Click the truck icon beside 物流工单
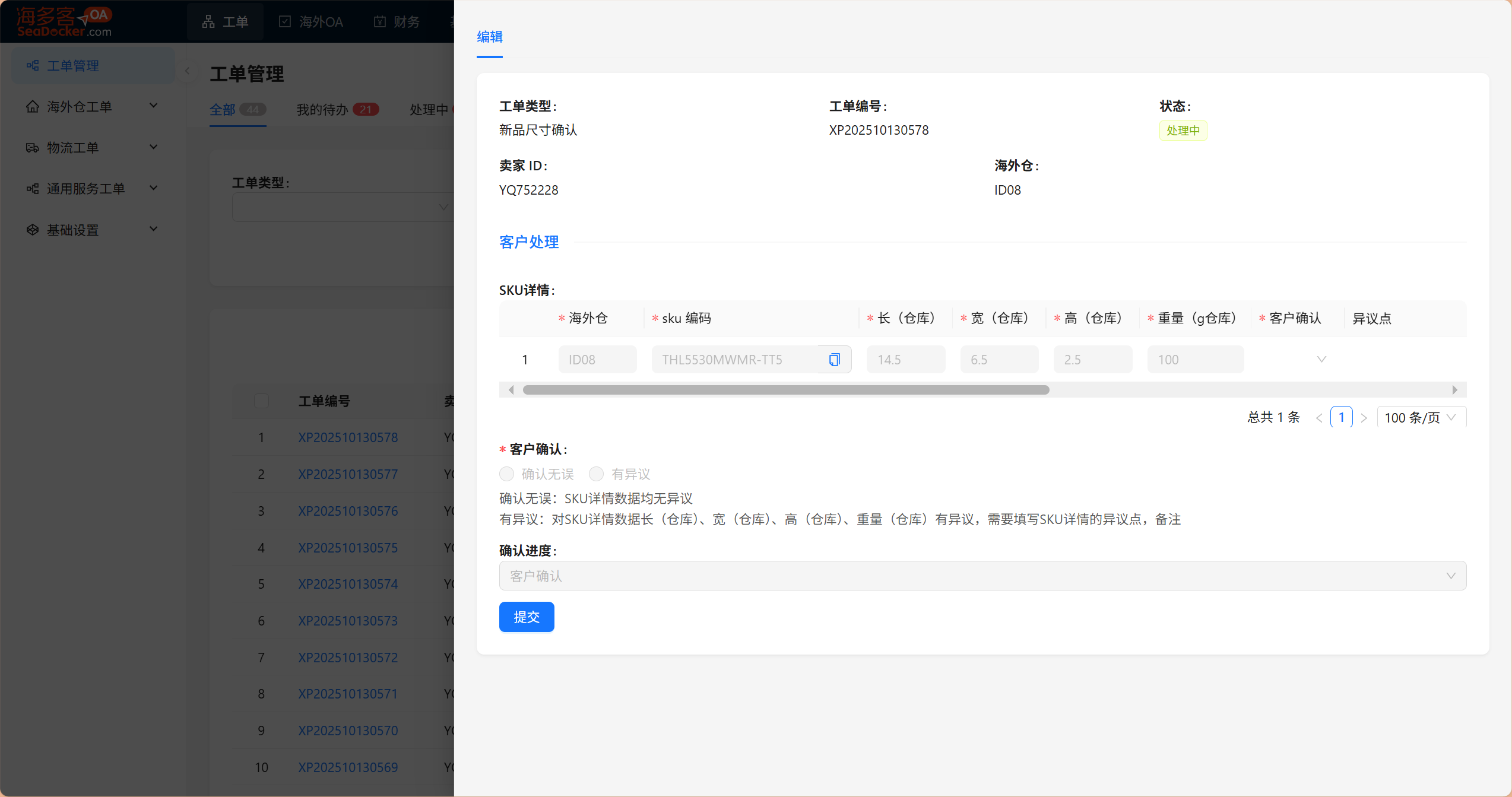The width and height of the screenshot is (1512, 797). [33, 148]
